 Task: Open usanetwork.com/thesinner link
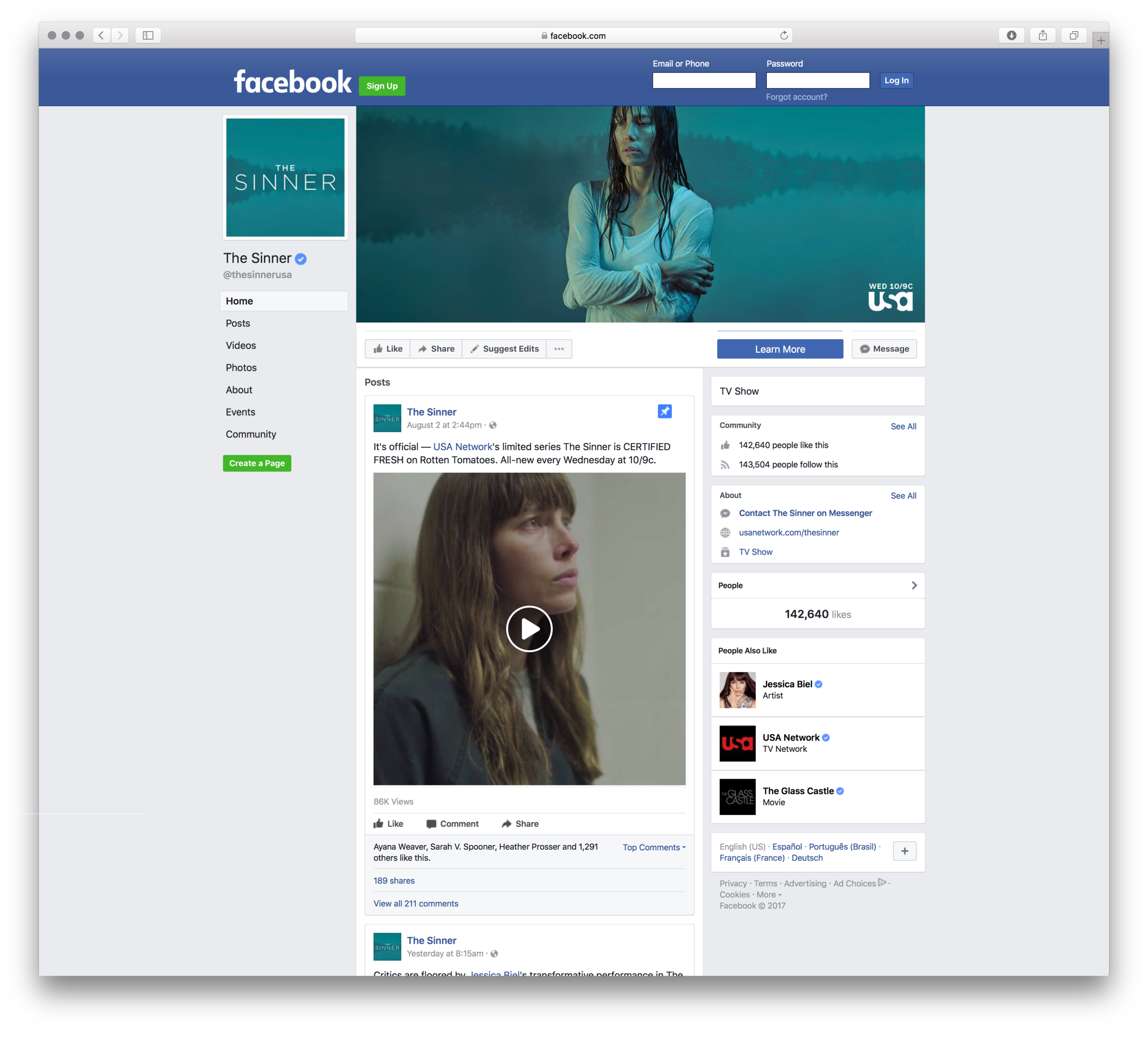tap(788, 533)
